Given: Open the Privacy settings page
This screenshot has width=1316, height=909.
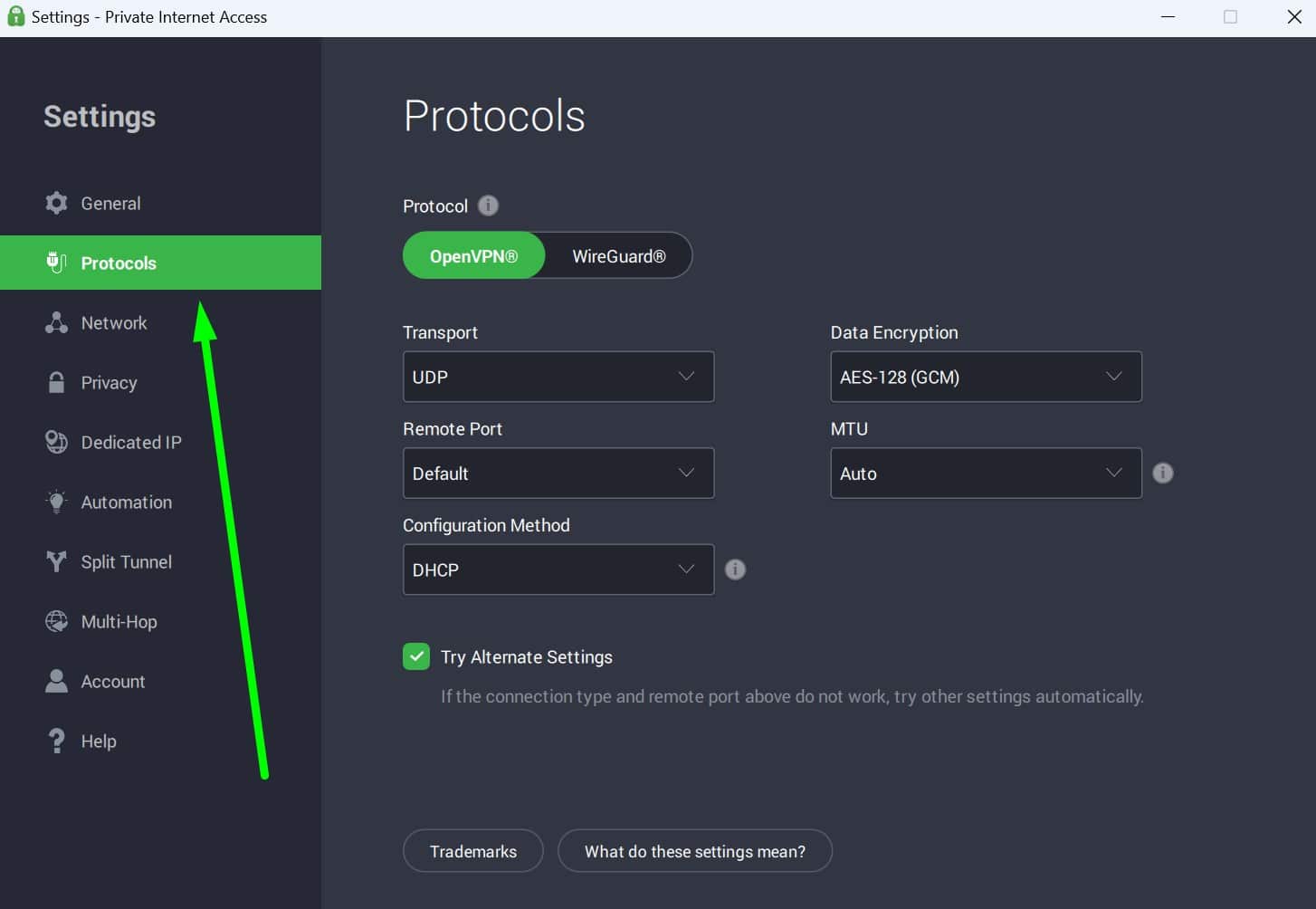Looking at the screenshot, I should (160, 382).
